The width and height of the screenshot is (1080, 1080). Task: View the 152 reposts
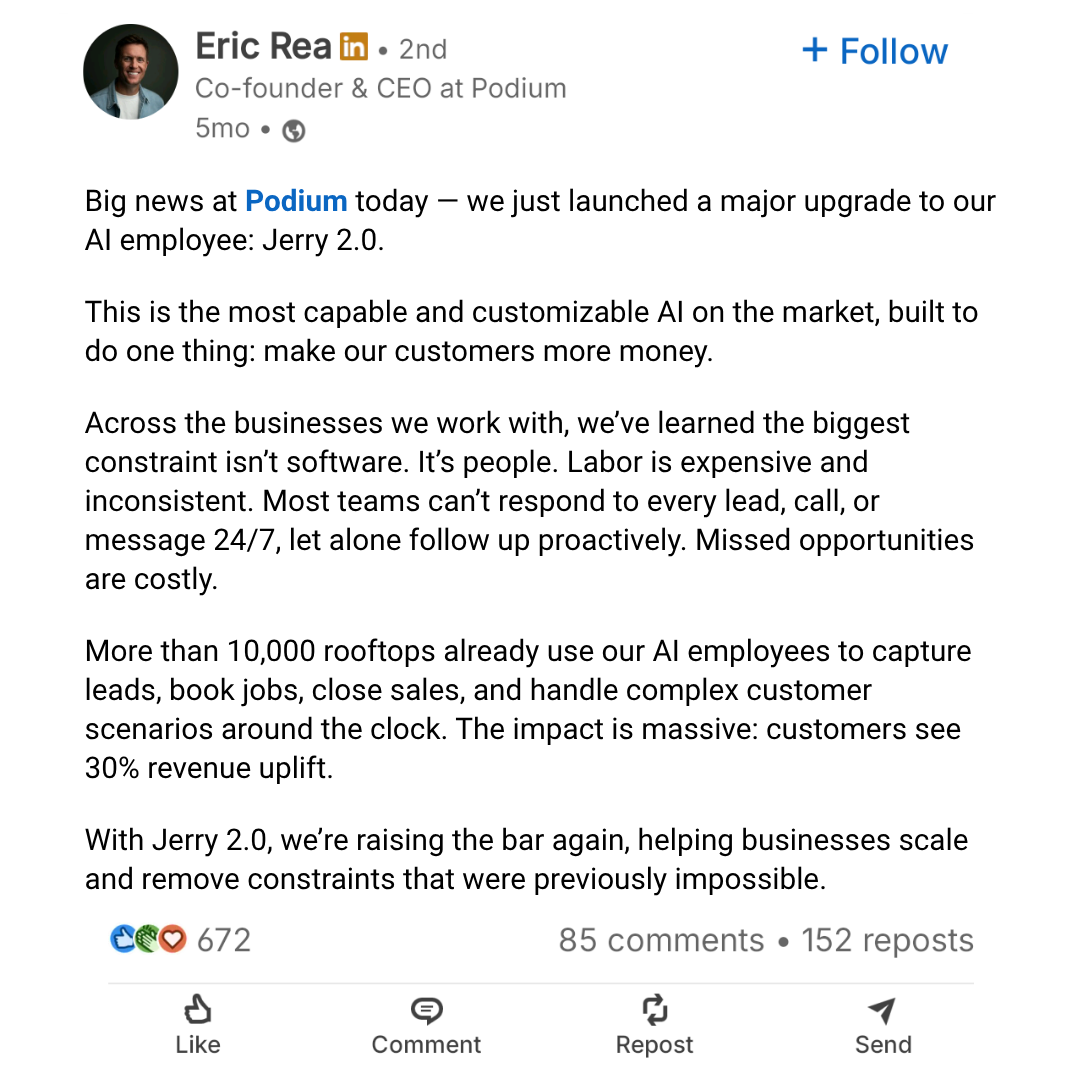click(887, 940)
